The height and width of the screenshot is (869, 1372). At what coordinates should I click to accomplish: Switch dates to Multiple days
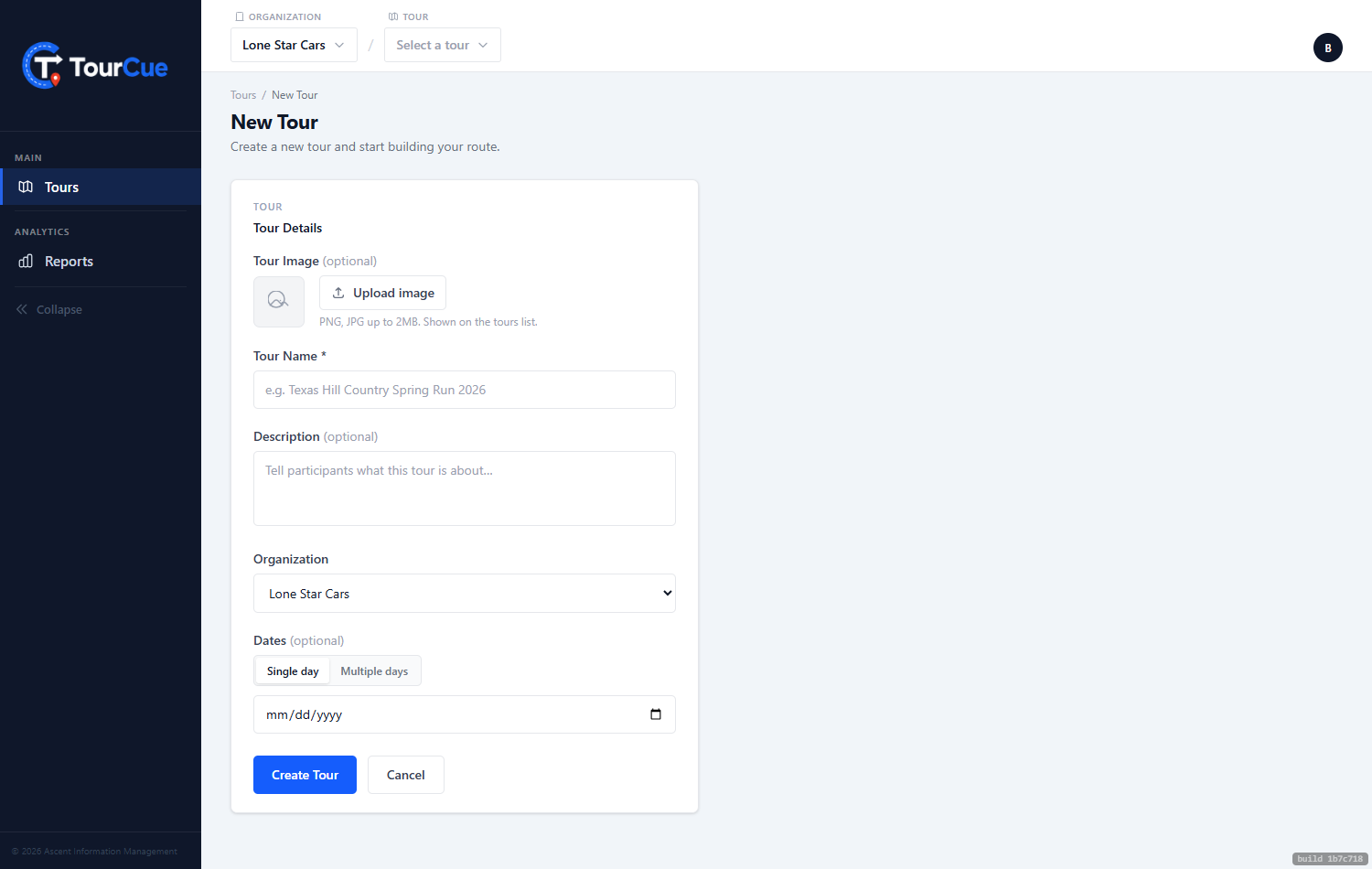pyautogui.click(x=374, y=671)
